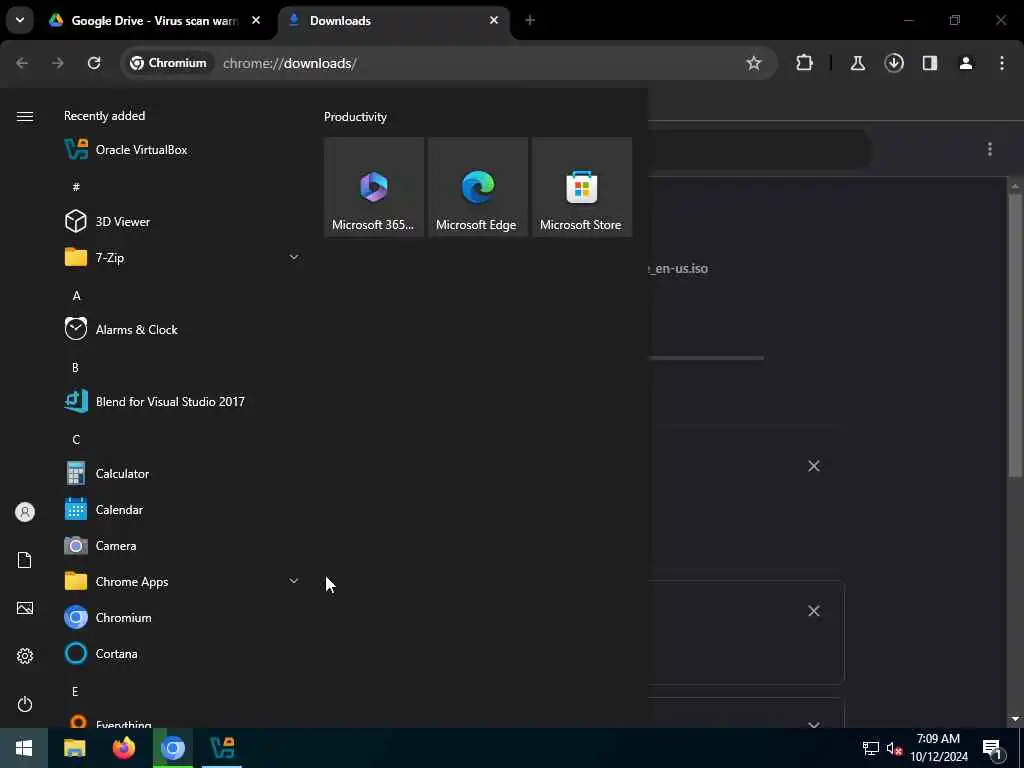Expand the 7-Zip folder chevron
The height and width of the screenshot is (768, 1024).
point(294,257)
